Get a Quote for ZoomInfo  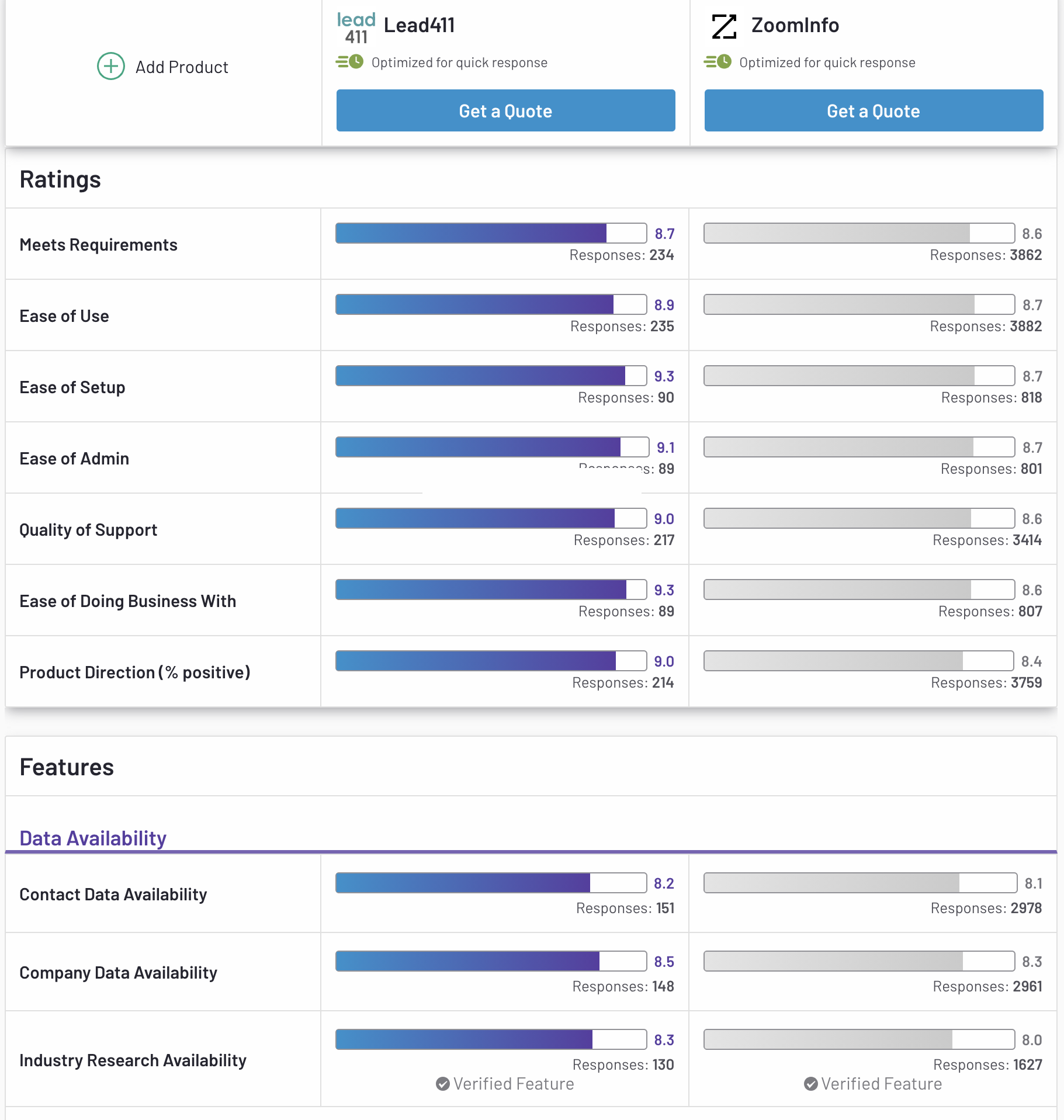pos(874,110)
